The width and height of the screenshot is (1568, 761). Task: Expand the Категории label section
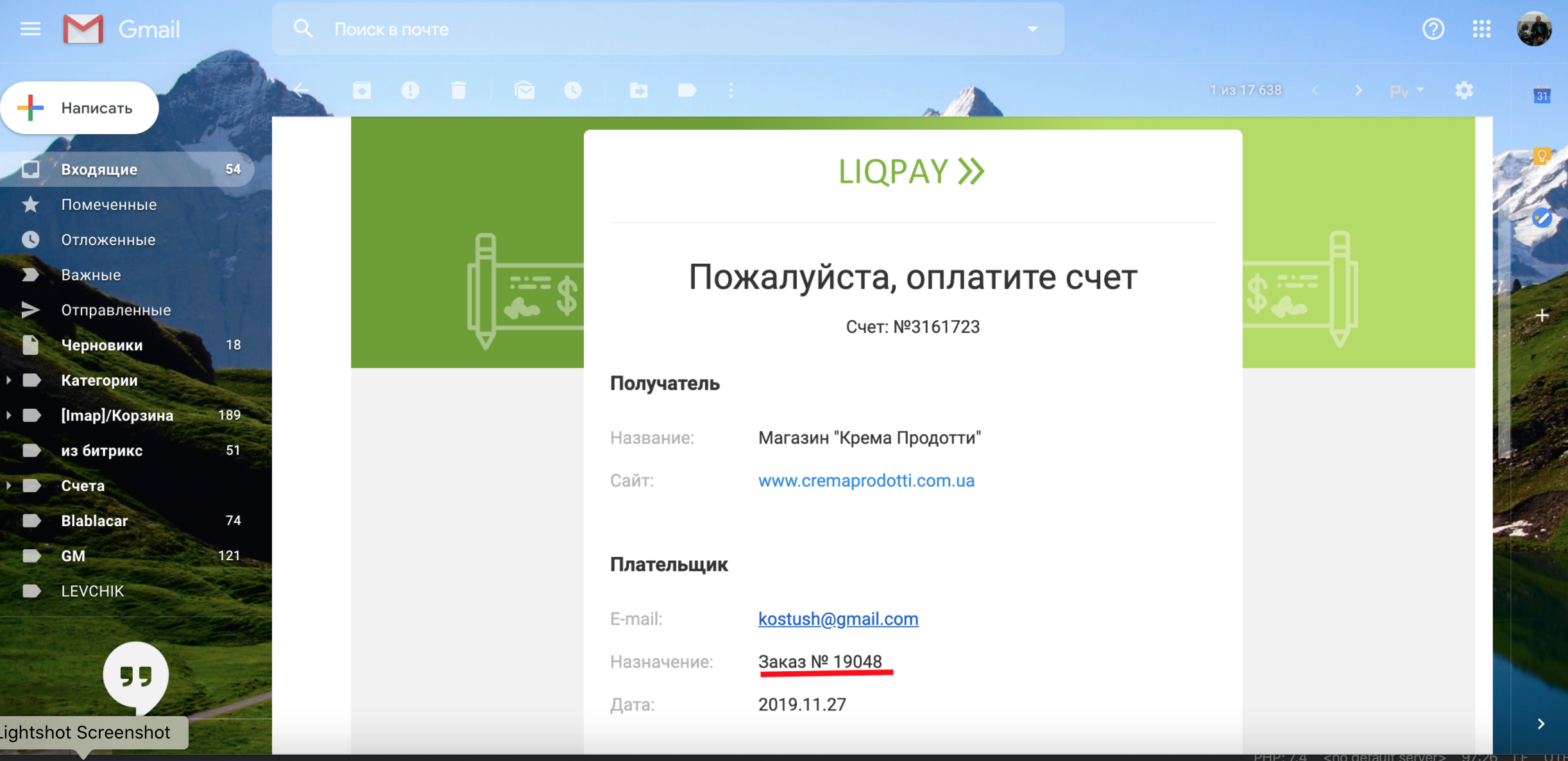coord(9,379)
